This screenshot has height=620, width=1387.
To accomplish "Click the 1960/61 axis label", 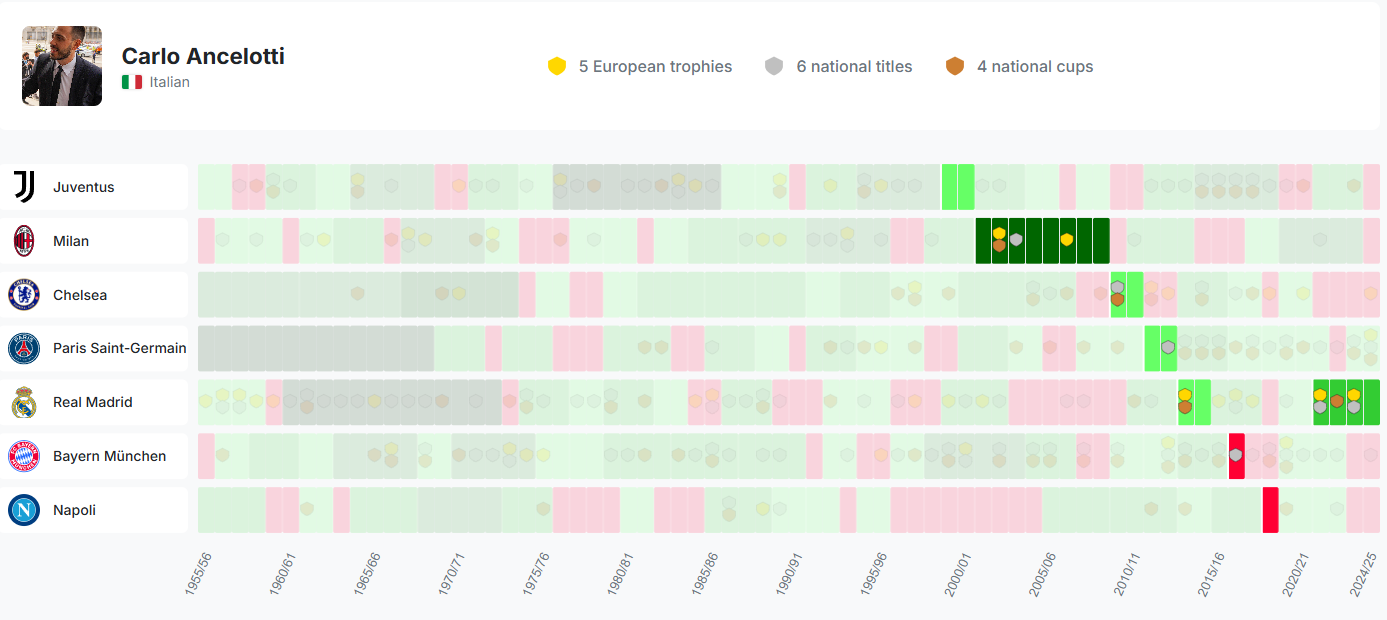I will (x=284, y=574).
